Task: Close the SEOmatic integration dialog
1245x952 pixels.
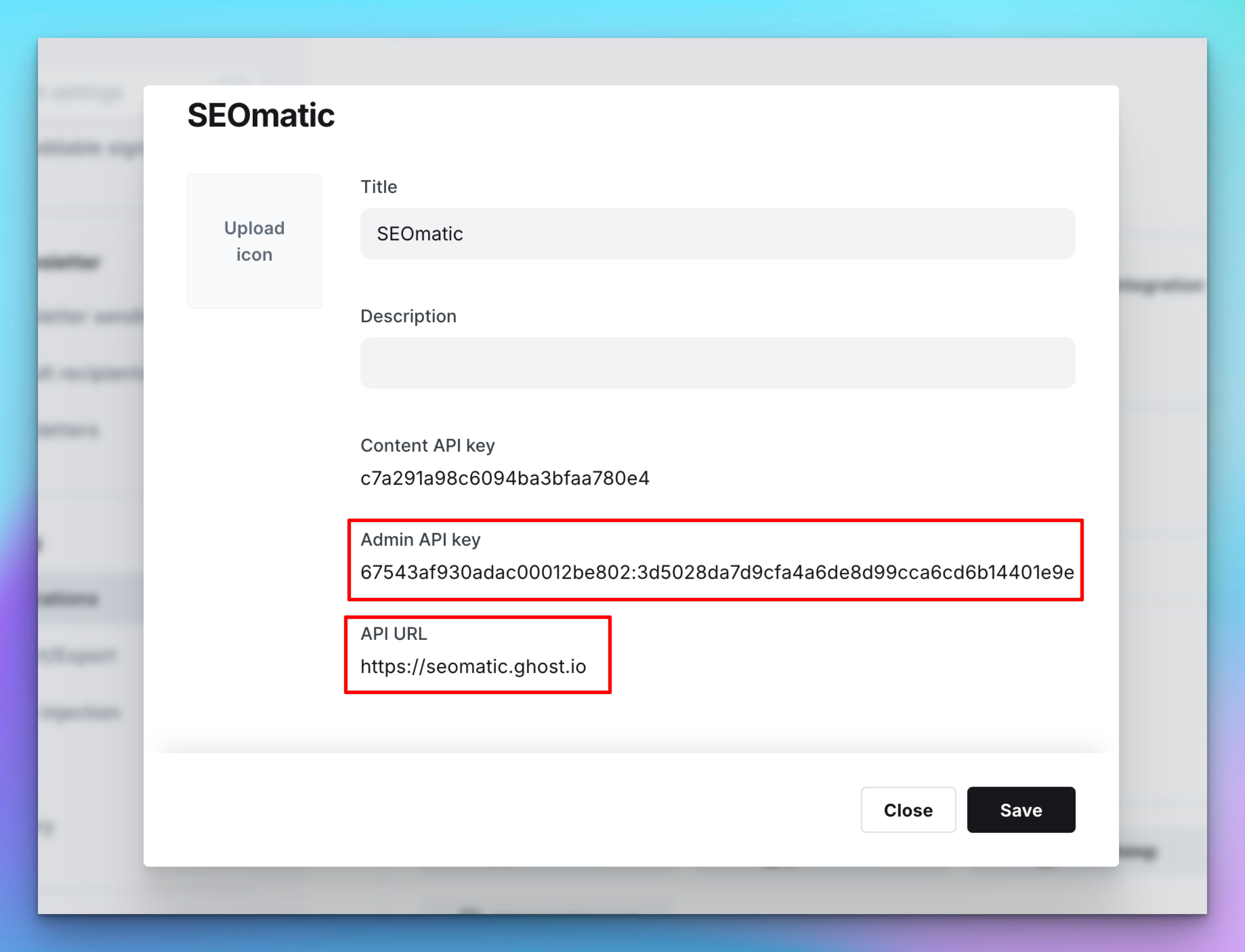Action: coord(908,810)
